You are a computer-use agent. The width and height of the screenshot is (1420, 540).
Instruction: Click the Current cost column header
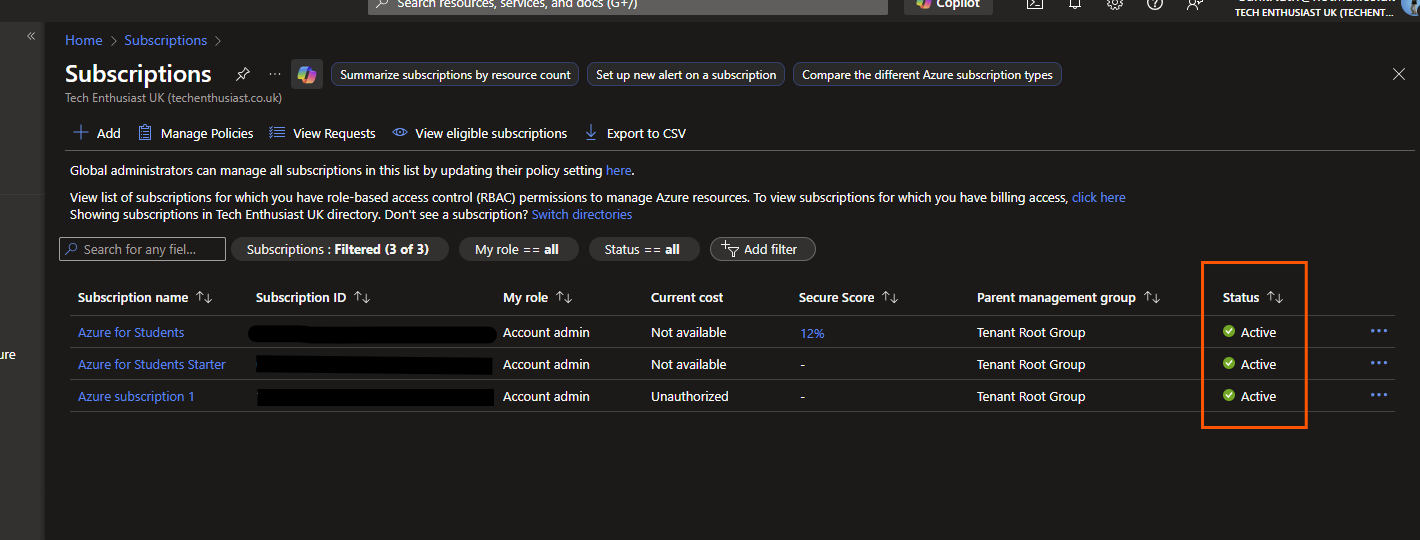coord(687,297)
